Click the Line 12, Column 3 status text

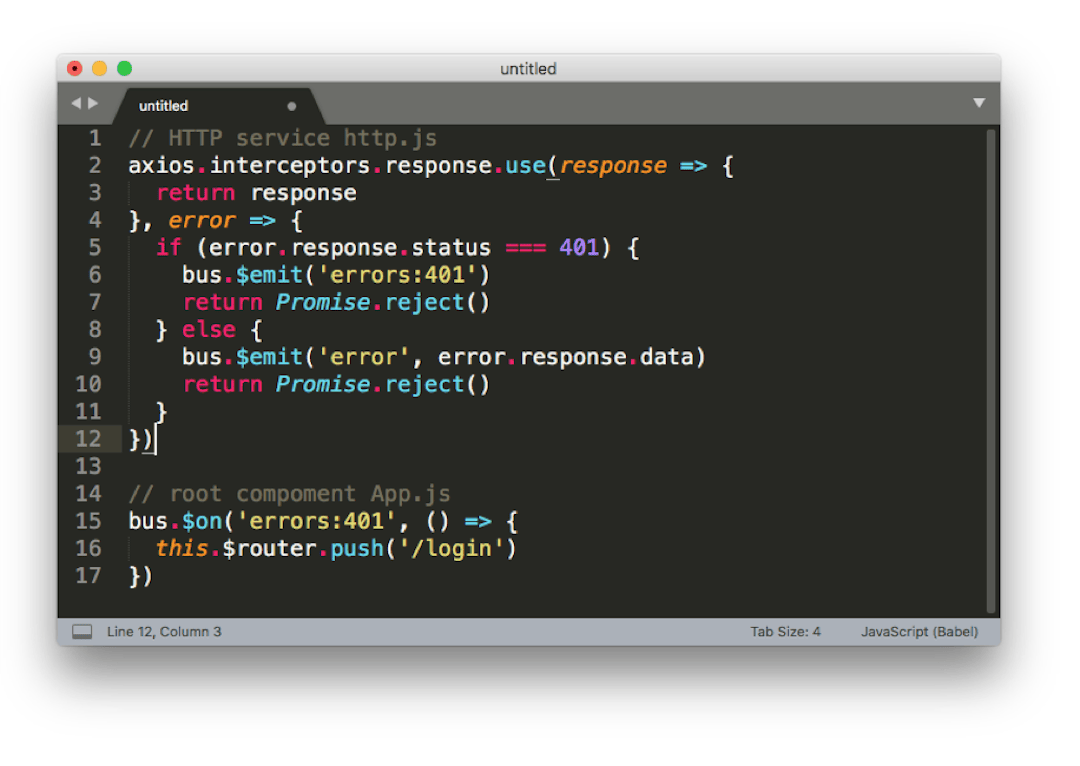164,632
